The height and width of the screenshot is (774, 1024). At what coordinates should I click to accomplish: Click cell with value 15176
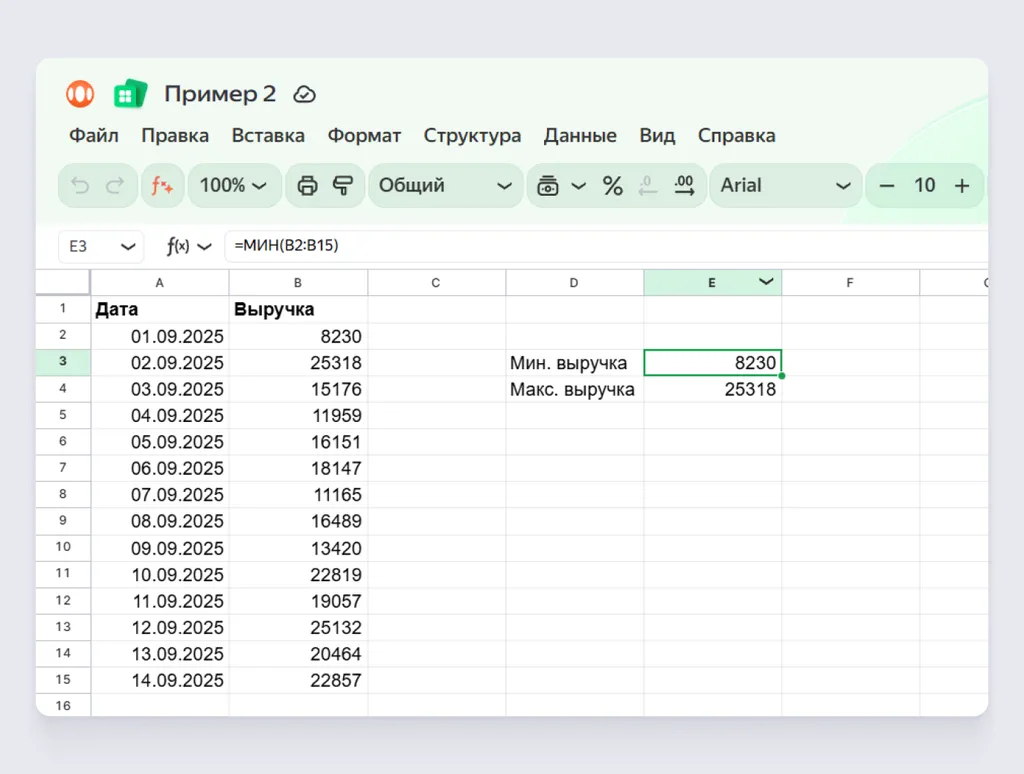pos(298,389)
